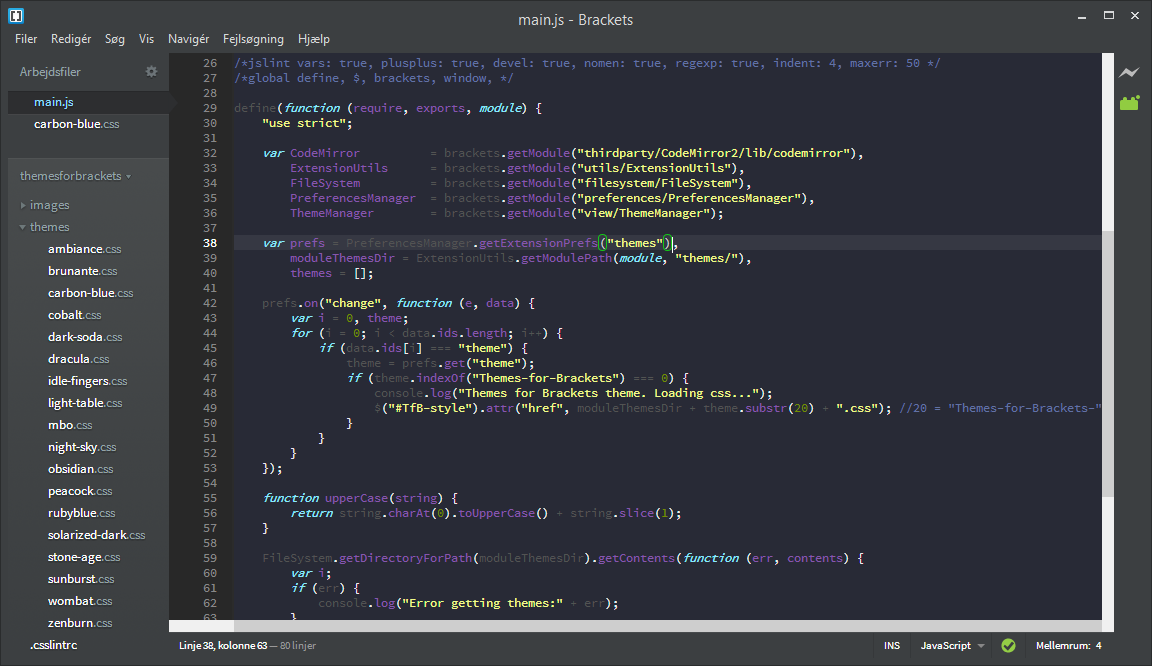
Task: Toggle INS insert mode in status bar
Action: [x=891, y=646]
